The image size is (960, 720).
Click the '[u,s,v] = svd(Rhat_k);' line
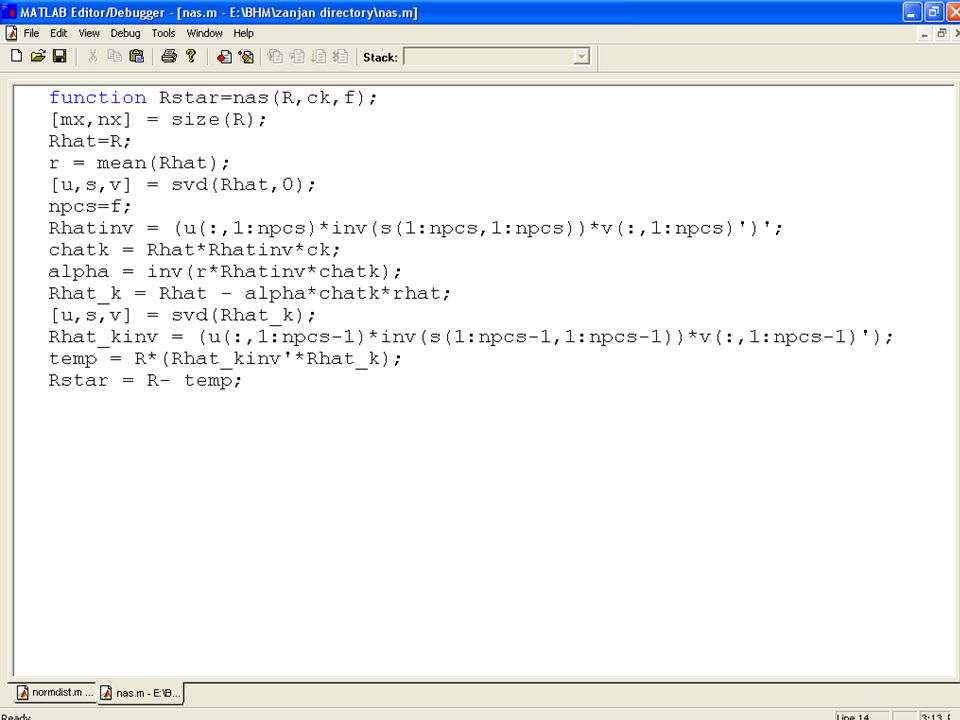click(x=182, y=315)
